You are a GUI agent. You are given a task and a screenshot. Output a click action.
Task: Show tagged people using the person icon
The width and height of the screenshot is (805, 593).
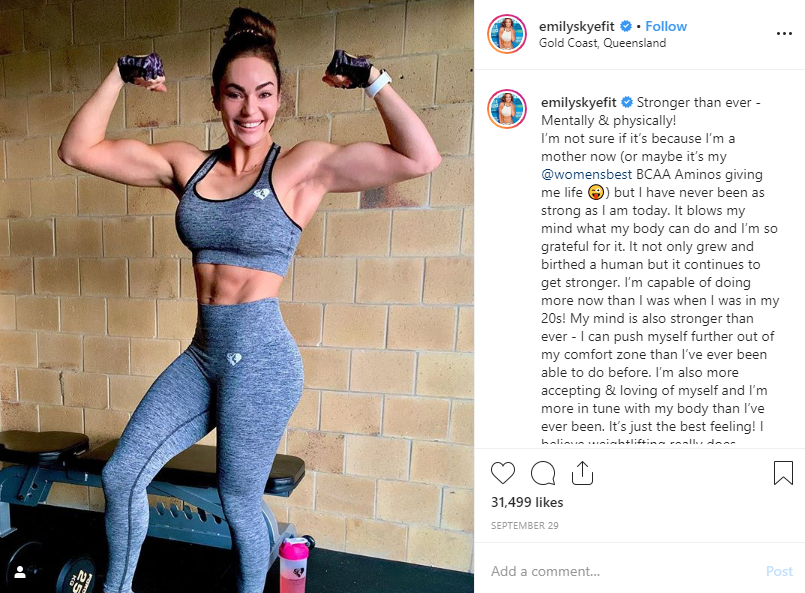click(x=20, y=572)
